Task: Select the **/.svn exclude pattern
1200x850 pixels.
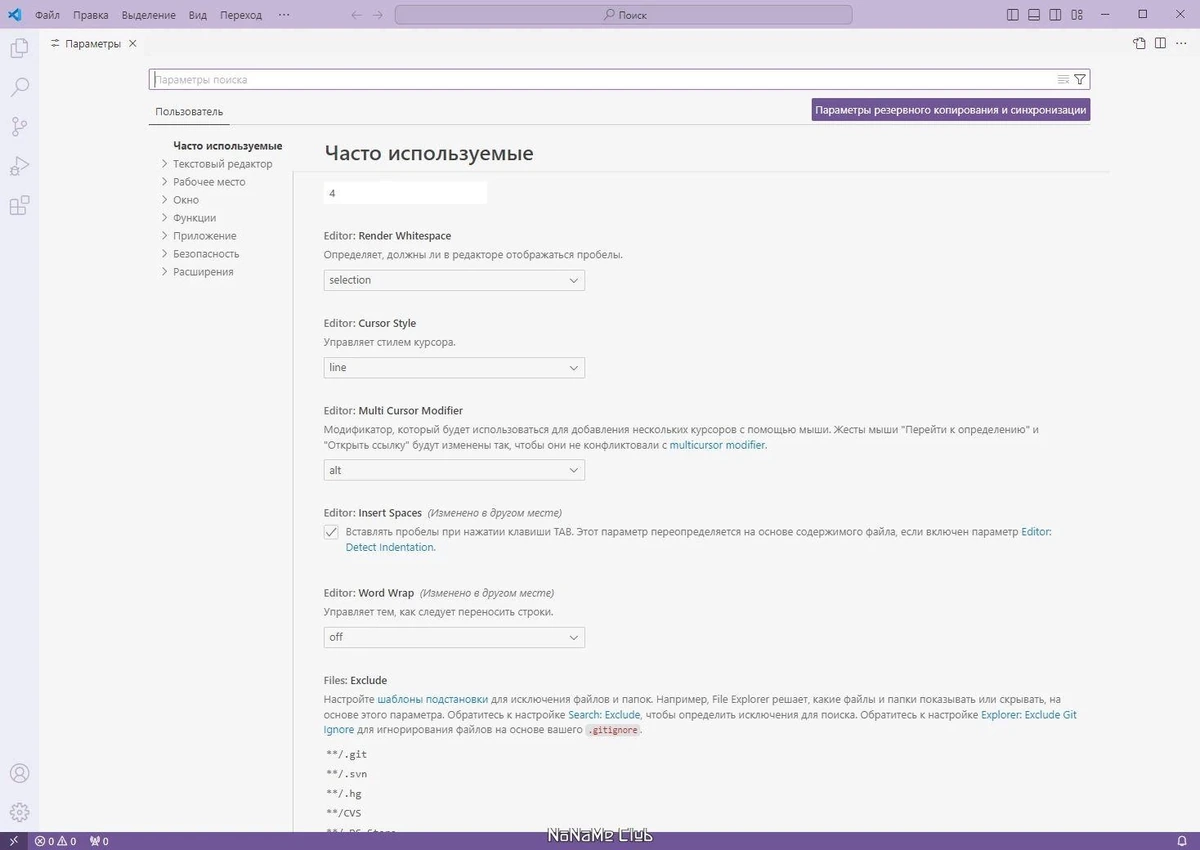Action: tap(345, 774)
